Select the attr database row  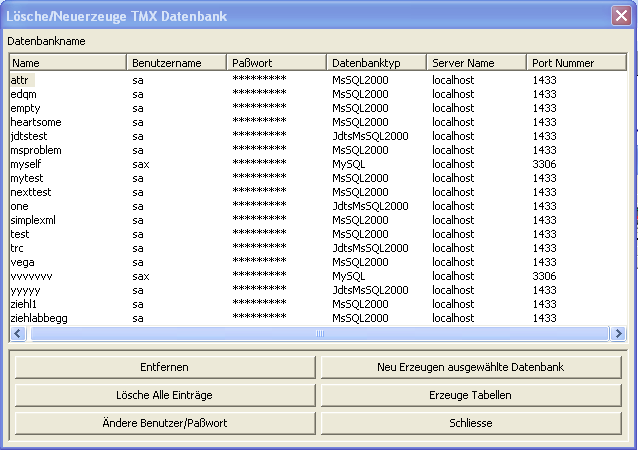click(20, 79)
